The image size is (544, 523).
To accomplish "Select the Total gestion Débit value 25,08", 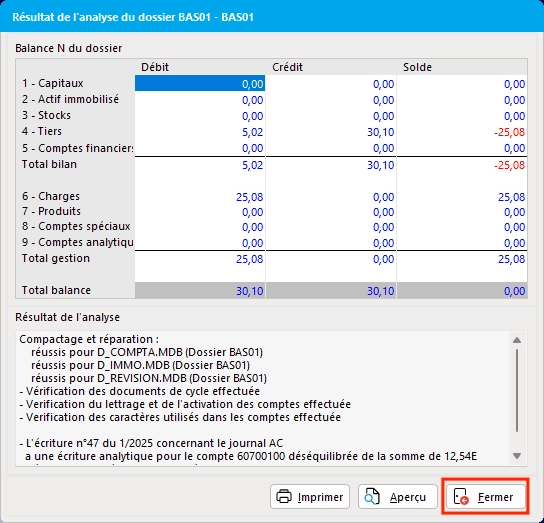I will pyautogui.click(x=249, y=259).
